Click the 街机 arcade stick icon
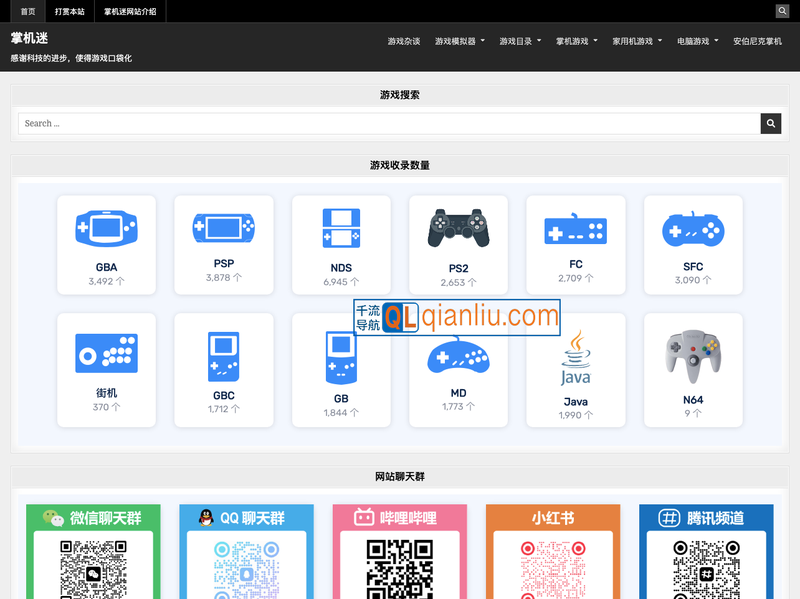Viewport: 800px width, 599px height. pos(106,354)
